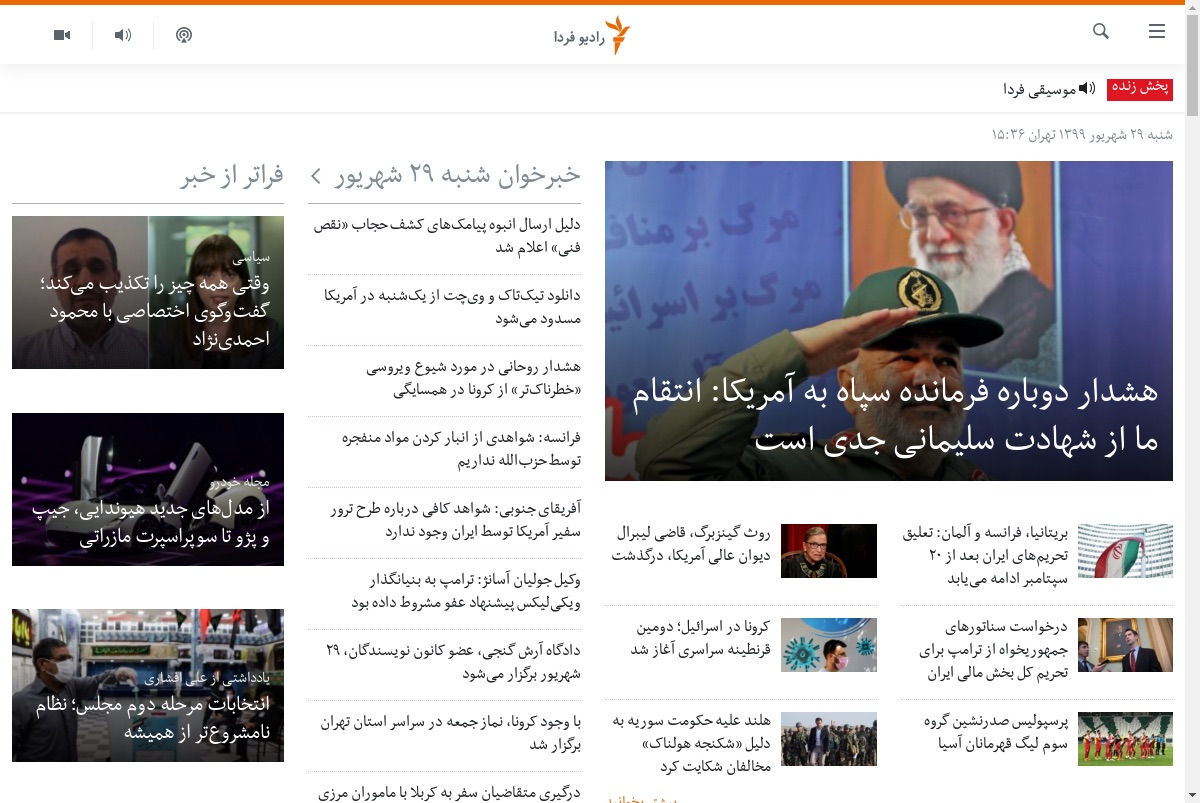This screenshot has height=803, width=1200.
Task: Open the video camera icon in header
Action: pyautogui.click(x=62, y=35)
